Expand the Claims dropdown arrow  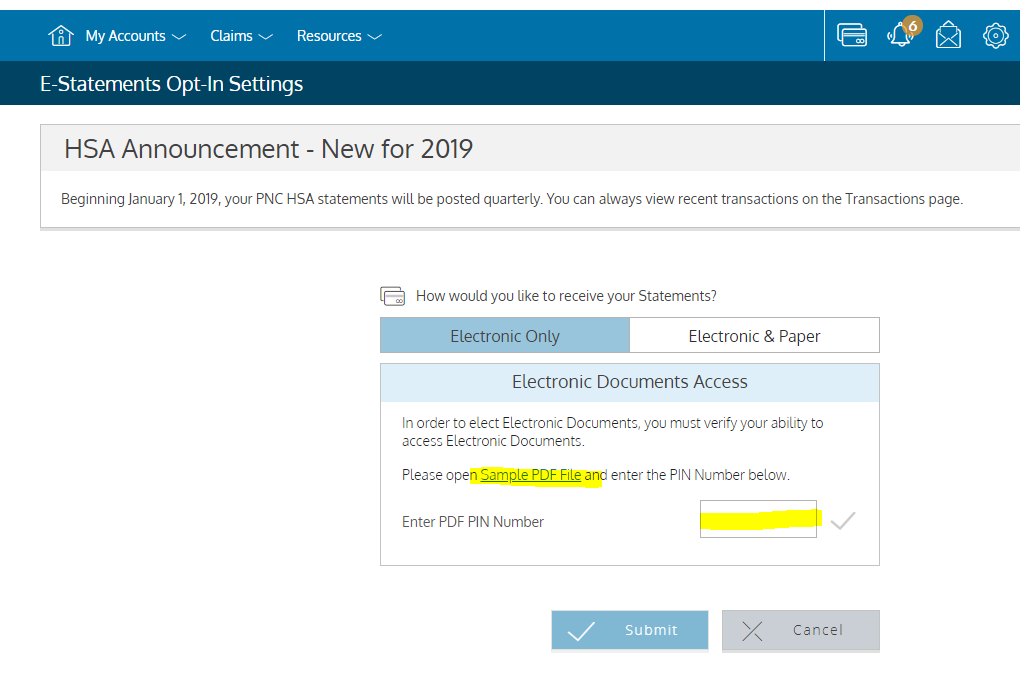tap(266, 37)
